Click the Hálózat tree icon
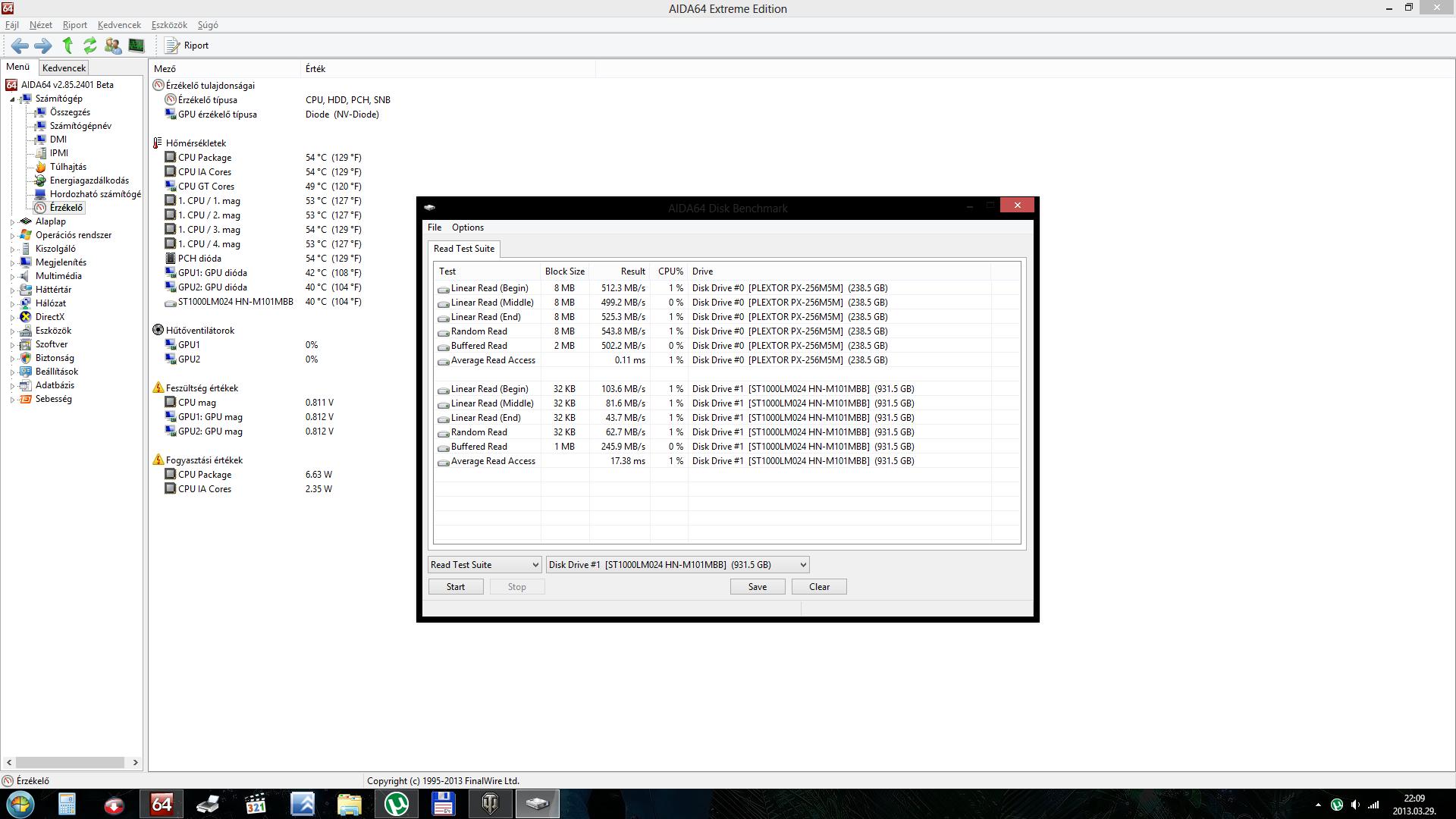 [x=26, y=303]
